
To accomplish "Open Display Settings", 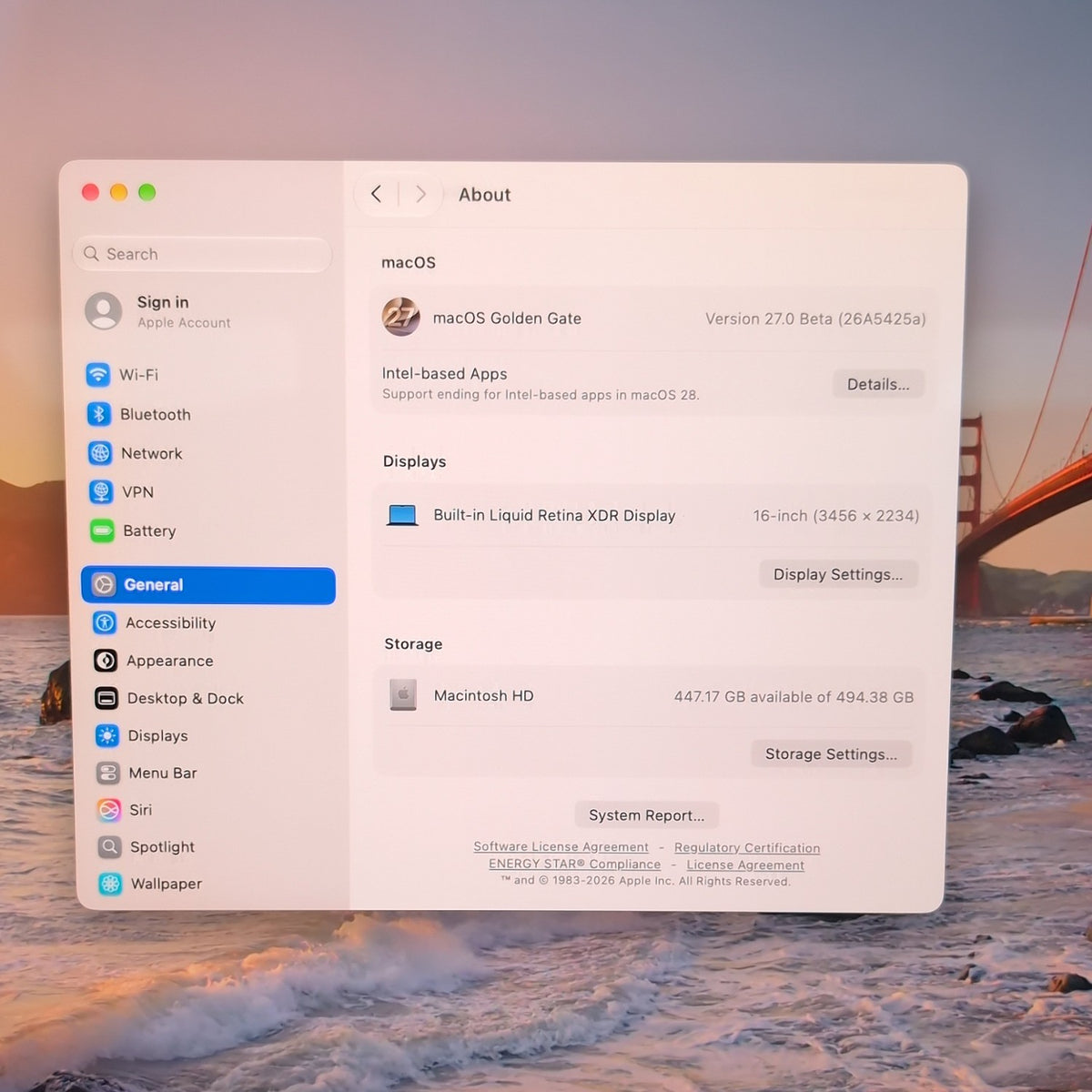I will 838,574.
